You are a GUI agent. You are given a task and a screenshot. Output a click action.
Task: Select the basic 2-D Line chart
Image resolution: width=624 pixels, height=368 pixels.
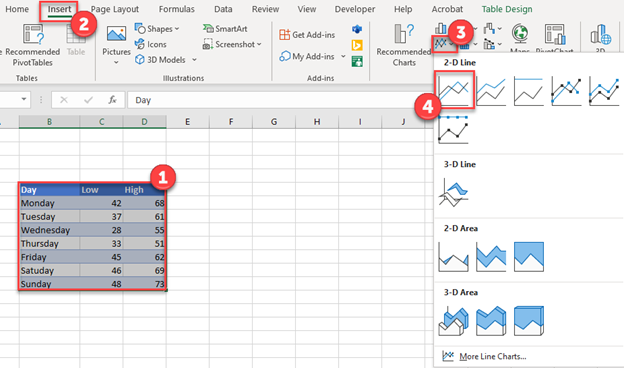[454, 90]
